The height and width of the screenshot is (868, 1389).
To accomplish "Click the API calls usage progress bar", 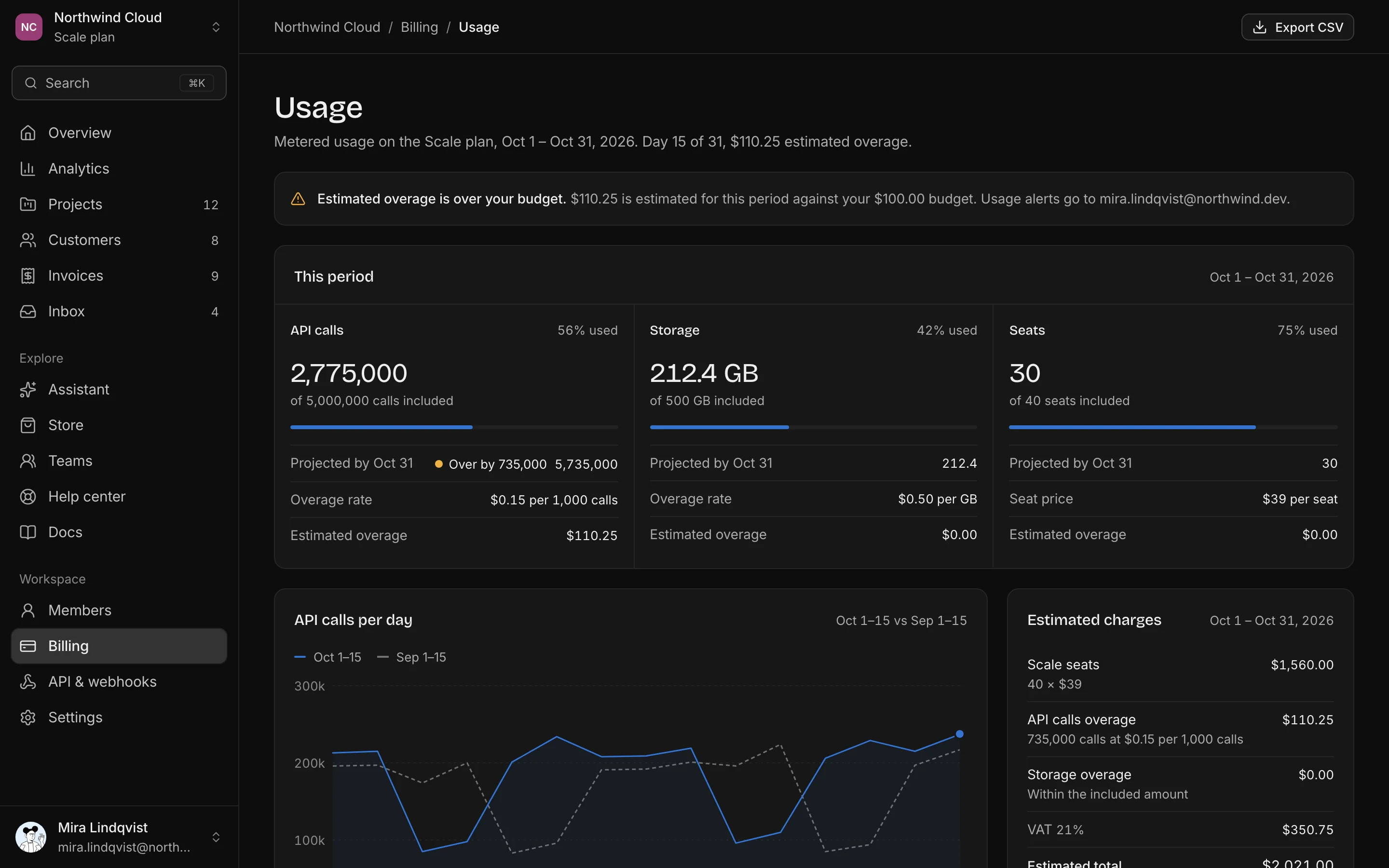I will tap(454, 427).
